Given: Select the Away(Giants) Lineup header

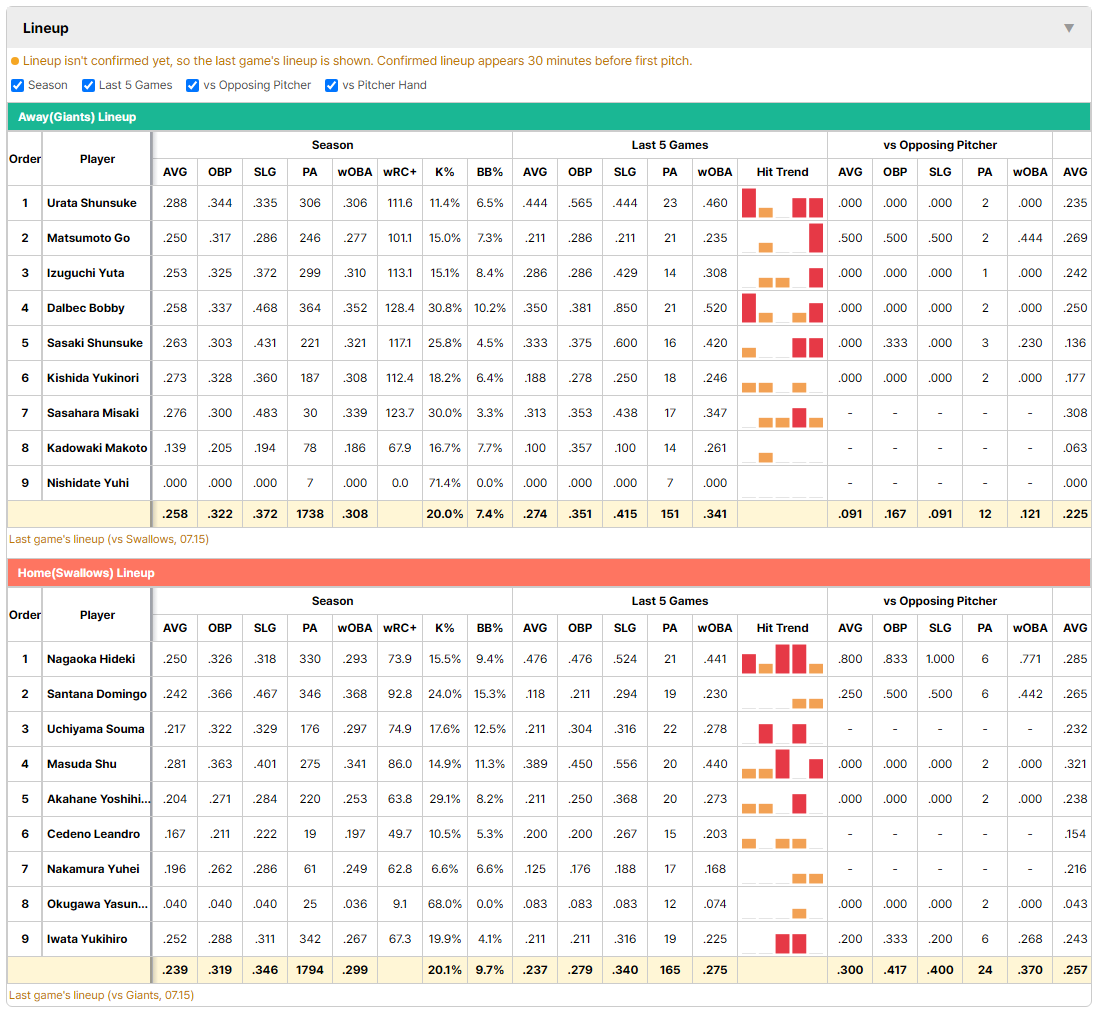Looking at the screenshot, I should (x=548, y=117).
